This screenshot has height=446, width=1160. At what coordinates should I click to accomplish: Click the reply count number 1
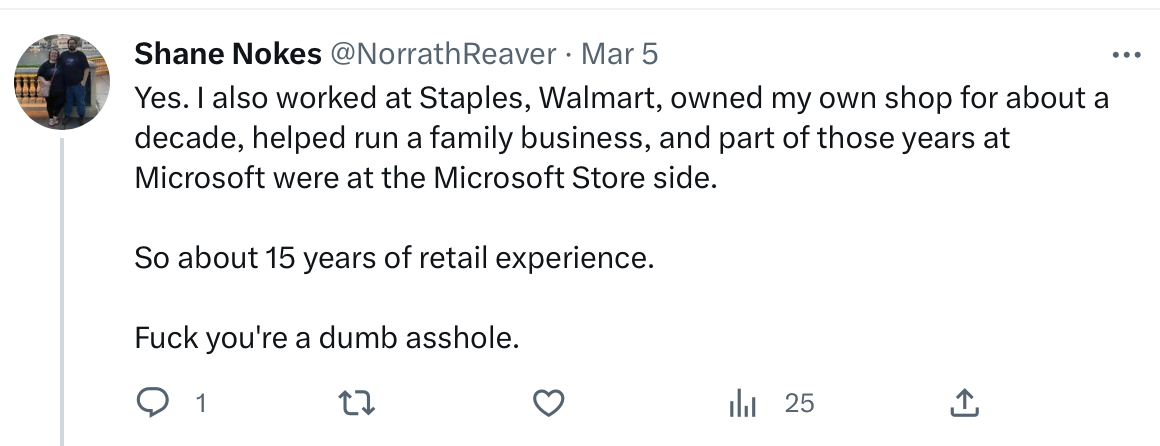pos(200,404)
